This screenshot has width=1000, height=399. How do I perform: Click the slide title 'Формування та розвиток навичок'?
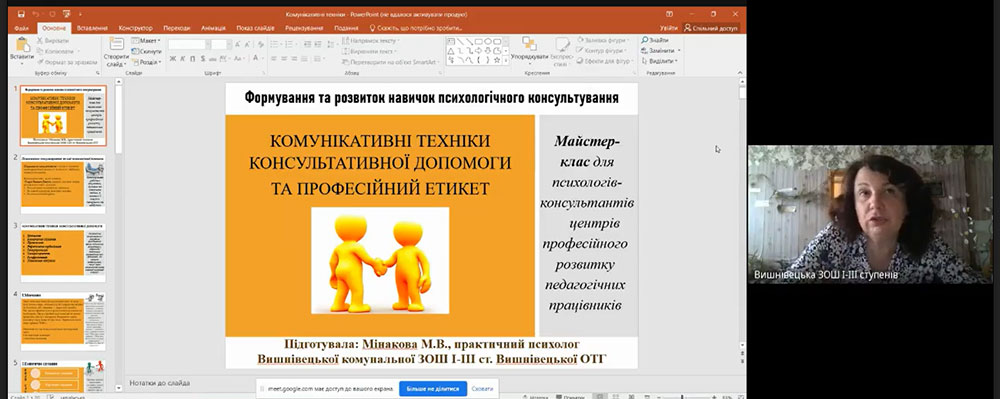(431, 98)
